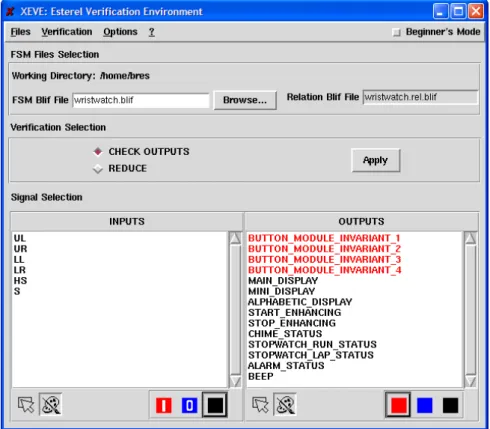
Task: Click the Browse... button
Action: [x=245, y=100]
